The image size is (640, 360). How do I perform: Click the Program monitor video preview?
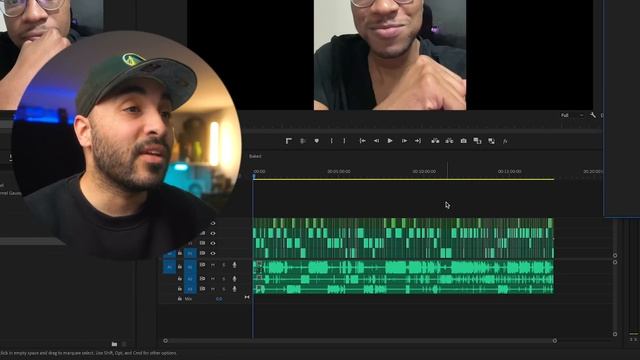pyautogui.click(x=390, y=55)
